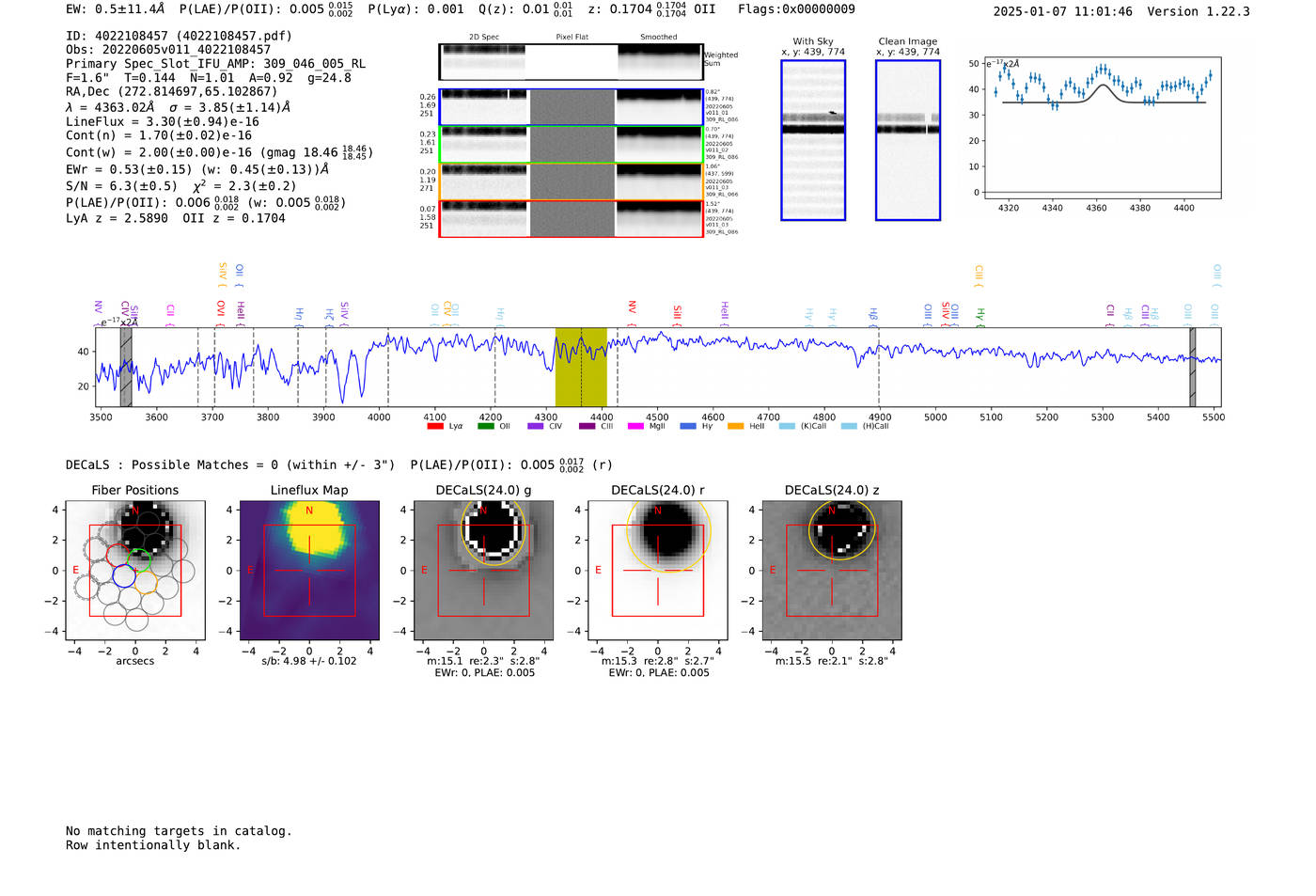Click the m:15.5 re:2.1" caption under z
Screen dimensions: 1316x896
832,661
